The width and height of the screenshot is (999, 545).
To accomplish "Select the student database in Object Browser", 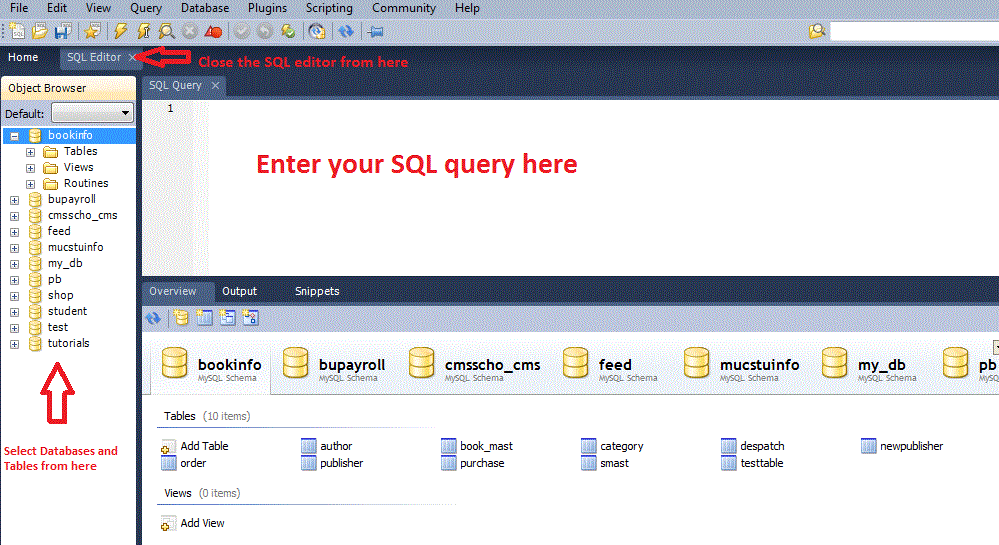I will coord(67,312).
